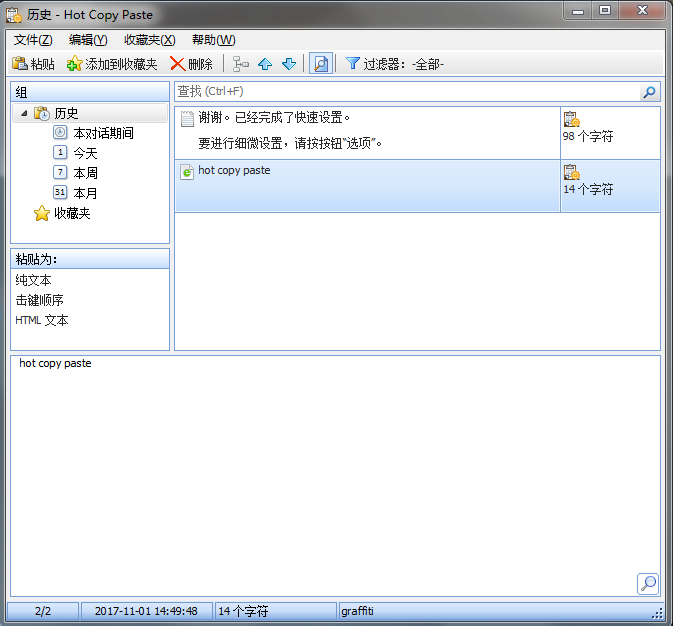Select 今天 in the history tree
The image size is (673, 626).
[x=85, y=153]
